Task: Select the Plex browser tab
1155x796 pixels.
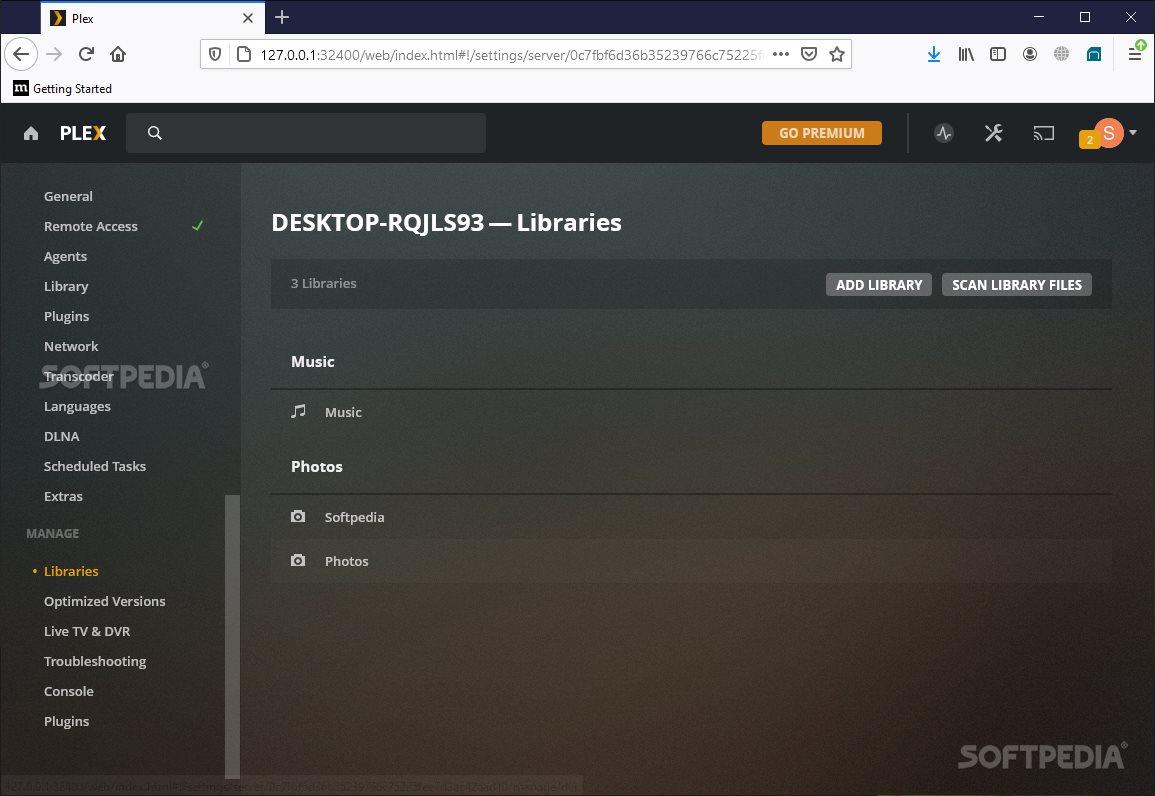Action: pos(152,18)
